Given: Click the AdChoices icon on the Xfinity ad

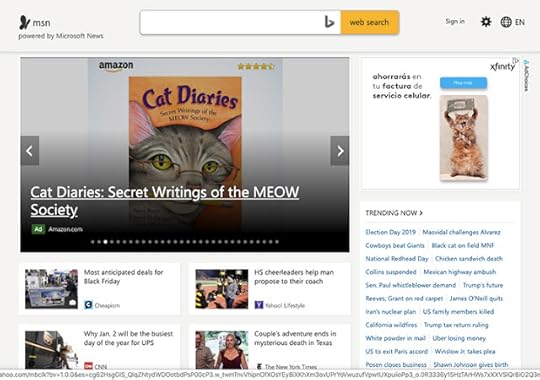Looking at the screenshot, I should (526, 75).
